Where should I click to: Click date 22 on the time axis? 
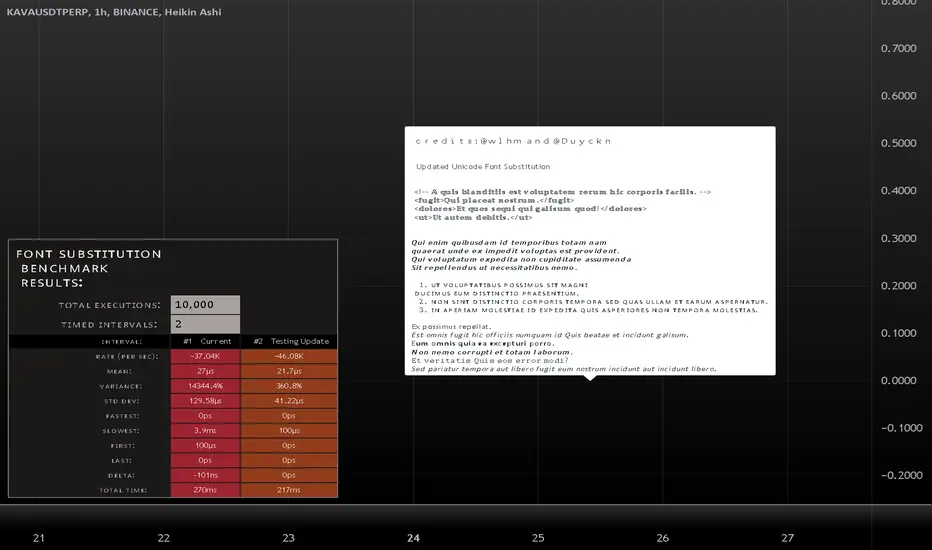[164, 538]
